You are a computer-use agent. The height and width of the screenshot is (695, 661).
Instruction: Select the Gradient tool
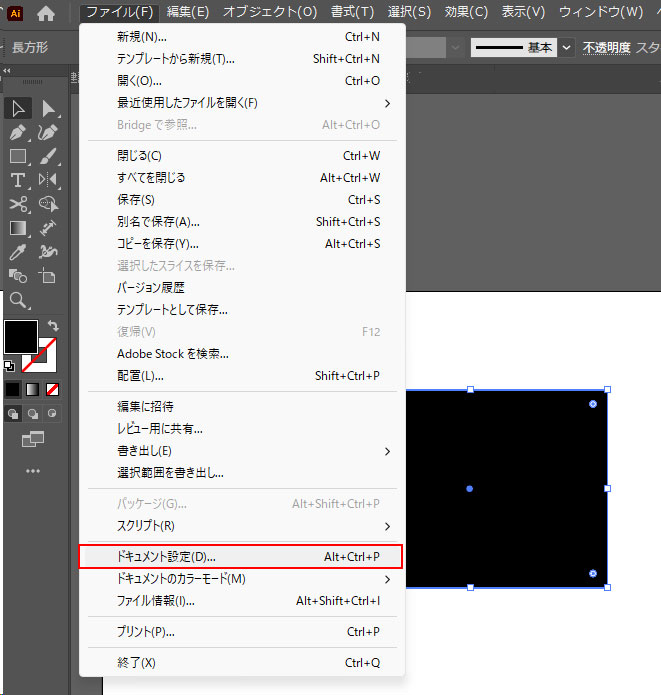[x=18, y=228]
